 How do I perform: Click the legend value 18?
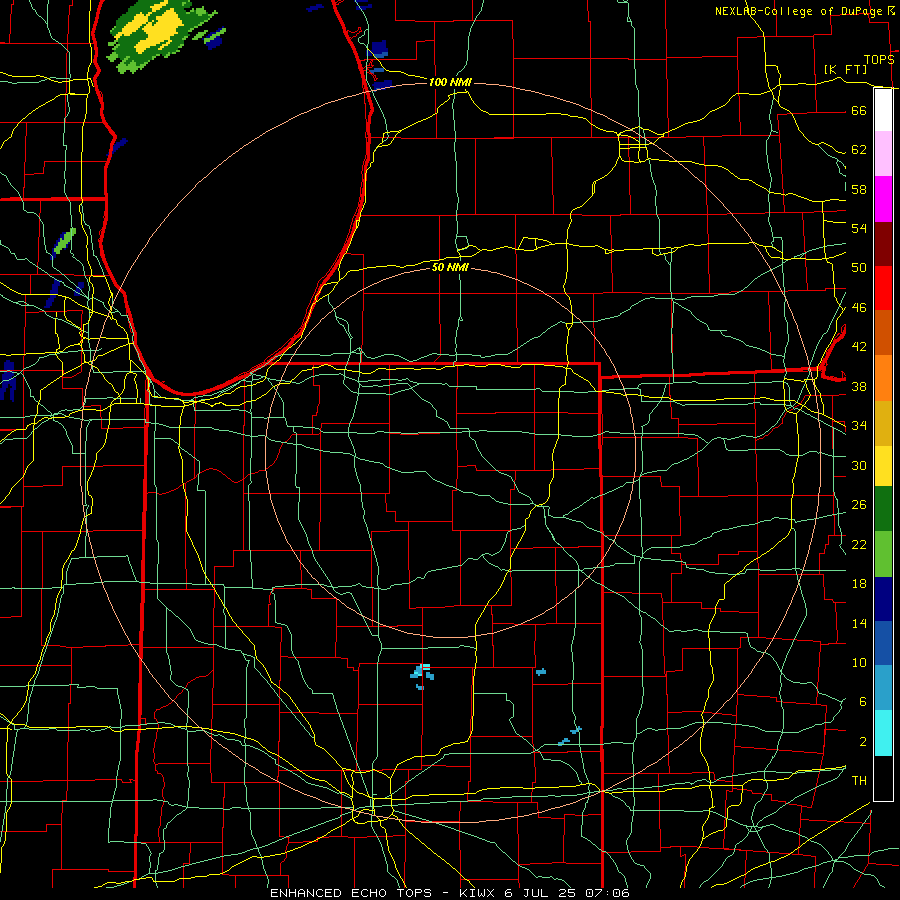[x=859, y=584]
